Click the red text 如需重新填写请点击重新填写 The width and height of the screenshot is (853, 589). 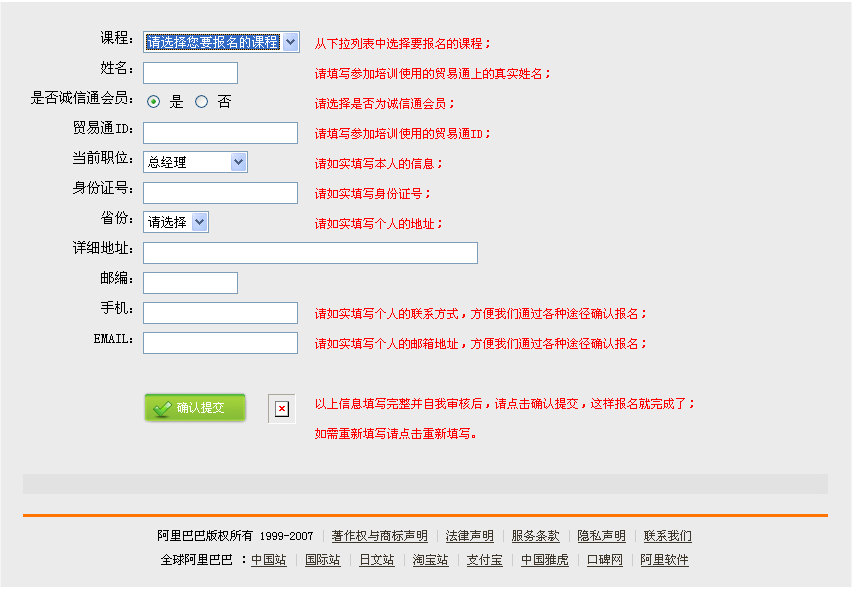[x=395, y=433]
